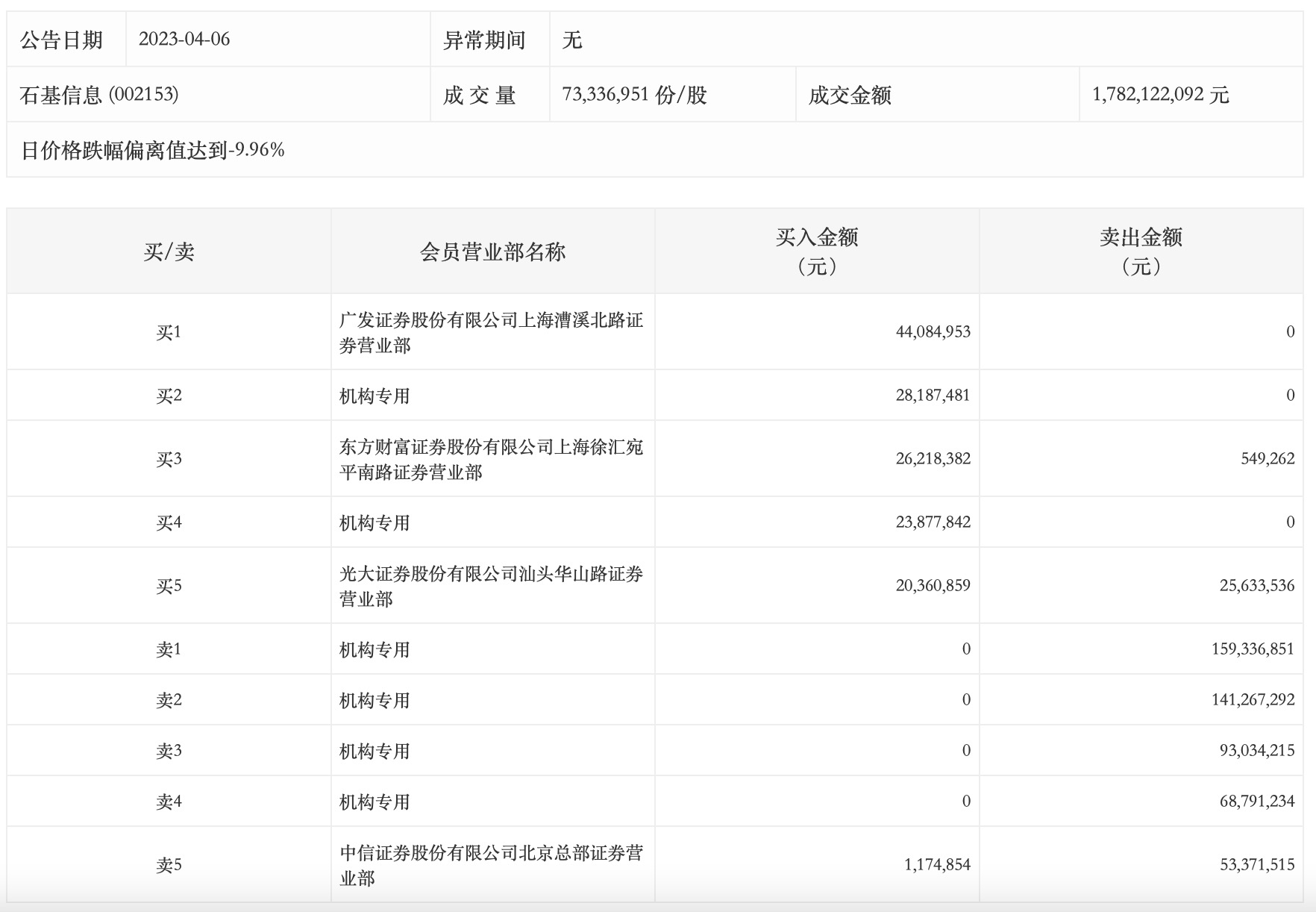Click the 会员营业部名称 column header

492,252
